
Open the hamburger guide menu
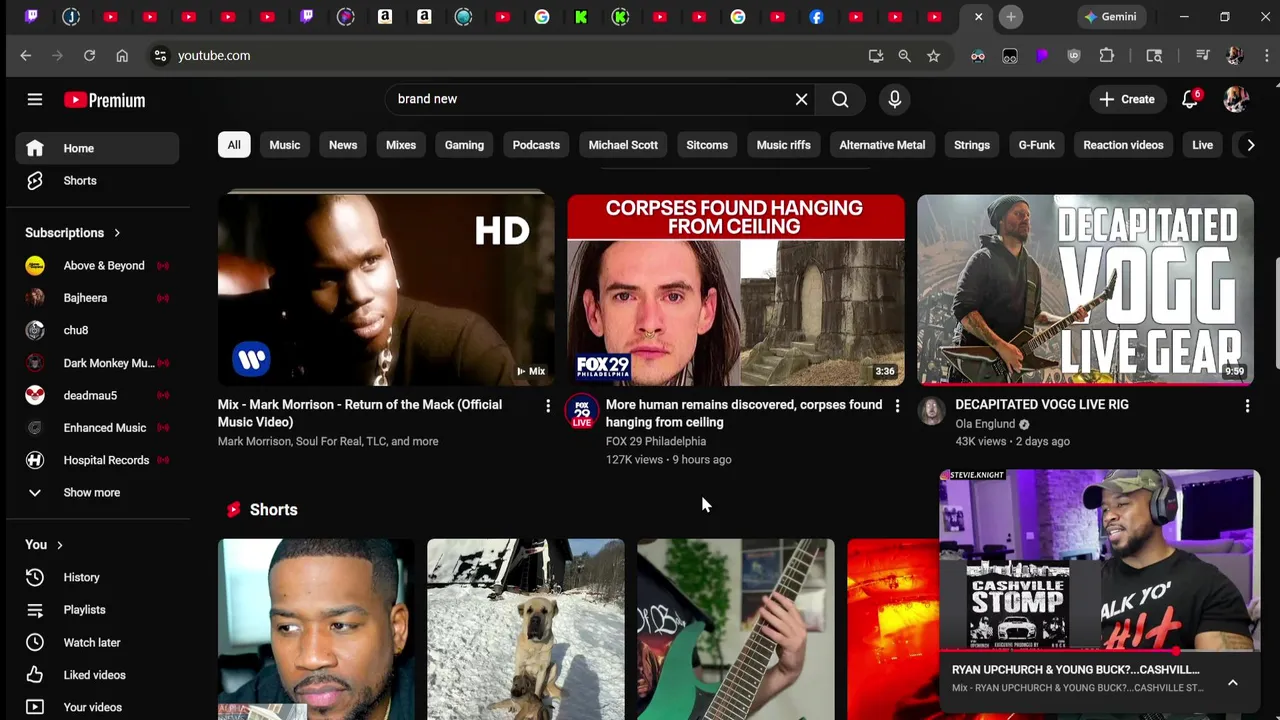click(x=35, y=99)
